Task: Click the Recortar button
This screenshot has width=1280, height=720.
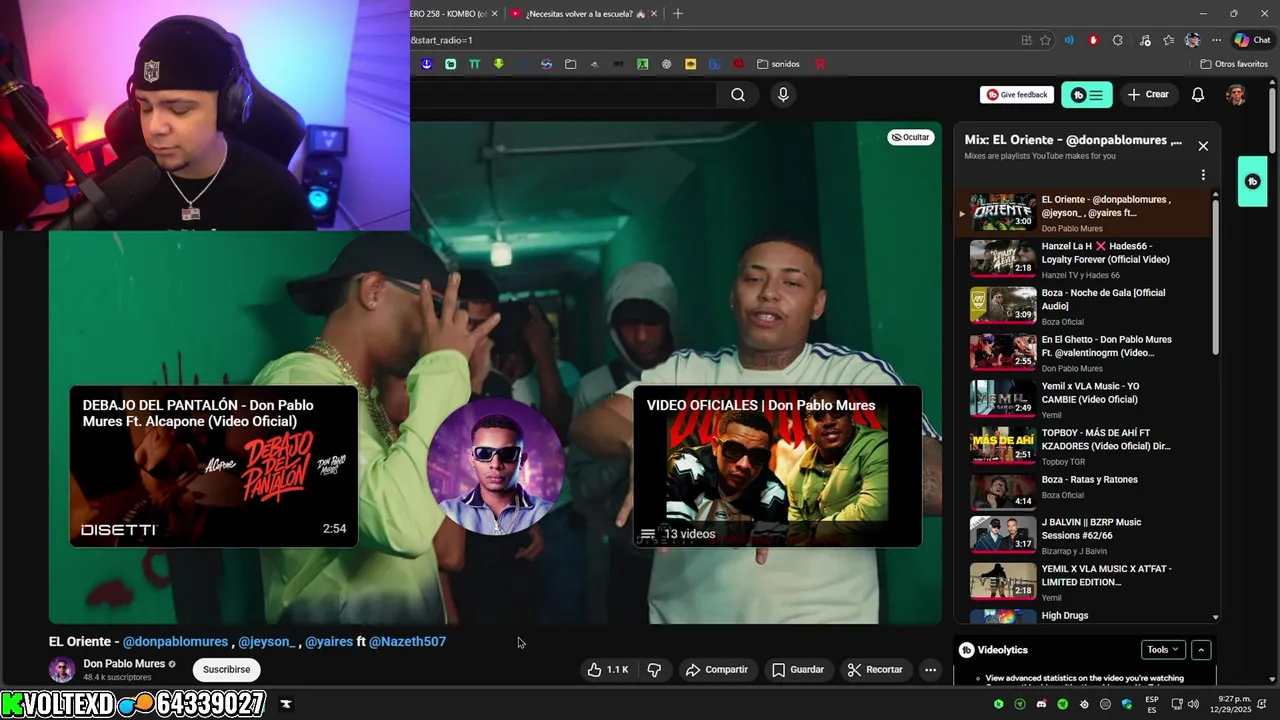Action: [x=874, y=670]
